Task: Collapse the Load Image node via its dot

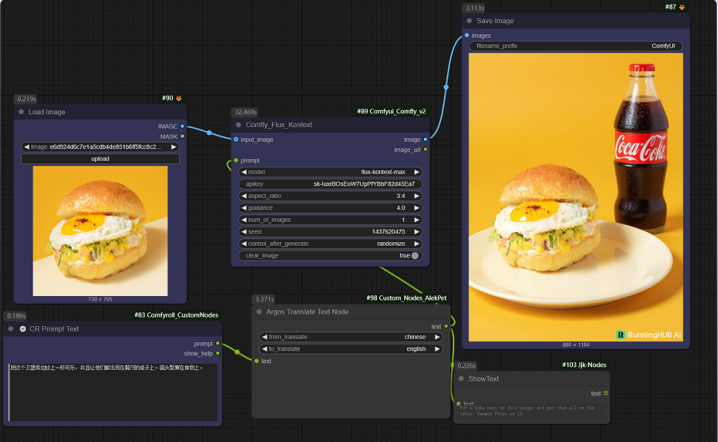Action: 21,112
